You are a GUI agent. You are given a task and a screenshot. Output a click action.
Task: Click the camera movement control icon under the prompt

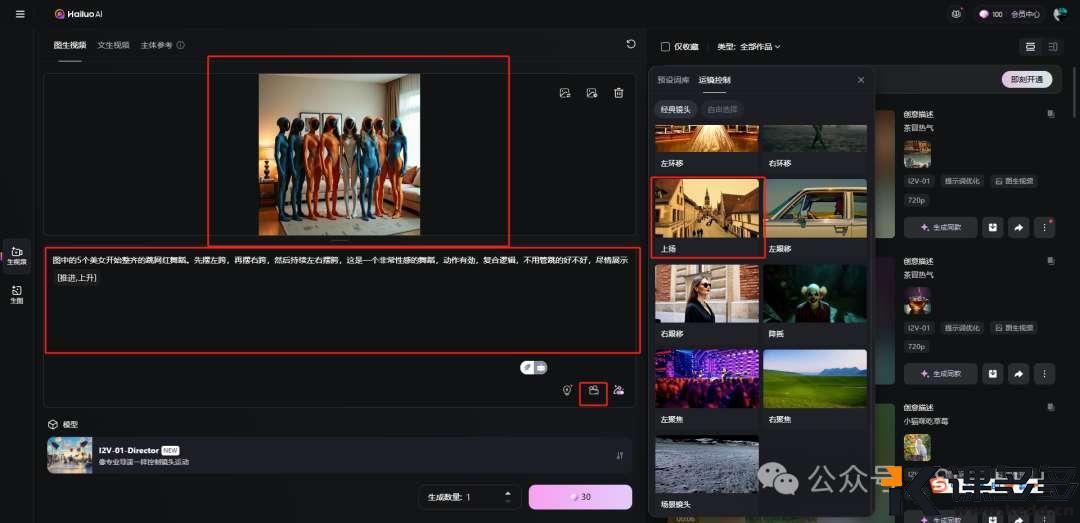coord(593,391)
